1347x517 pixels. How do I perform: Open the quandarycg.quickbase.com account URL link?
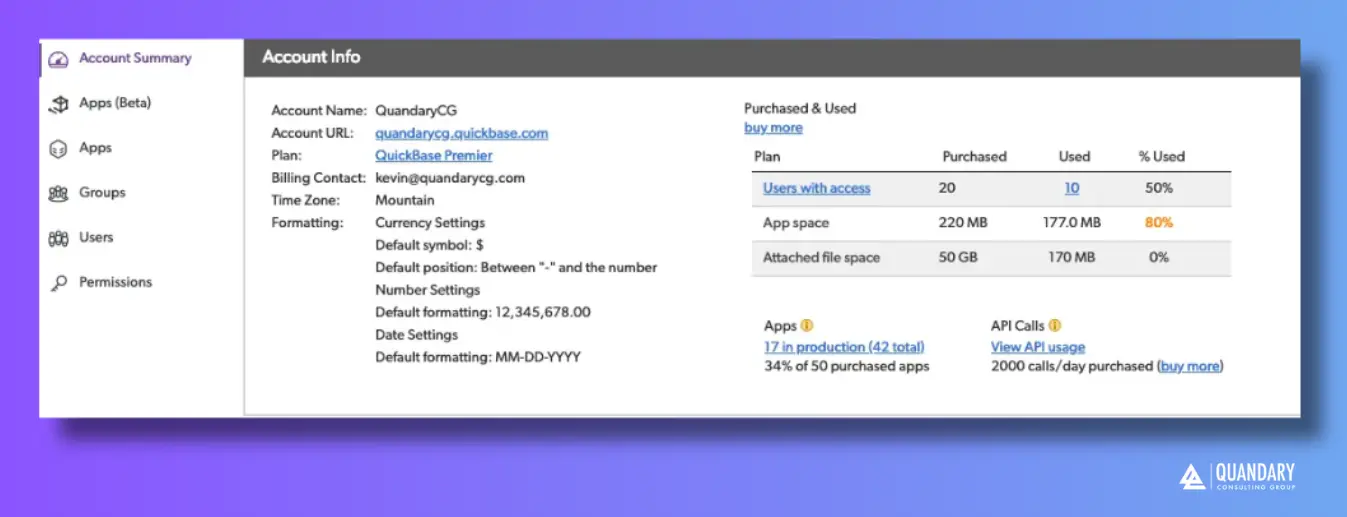[x=461, y=133]
